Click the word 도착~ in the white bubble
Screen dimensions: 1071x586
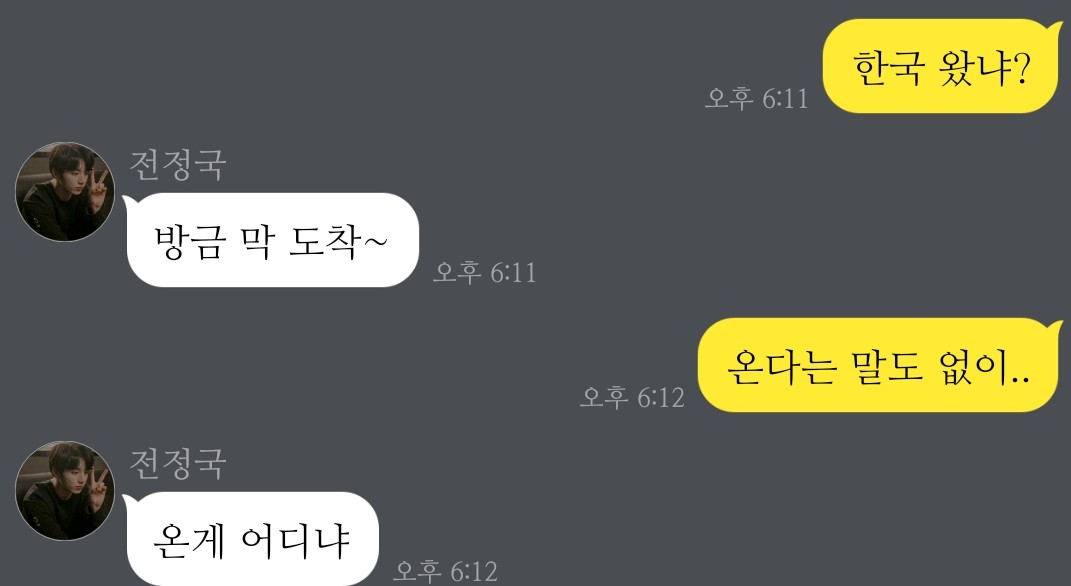(338, 241)
